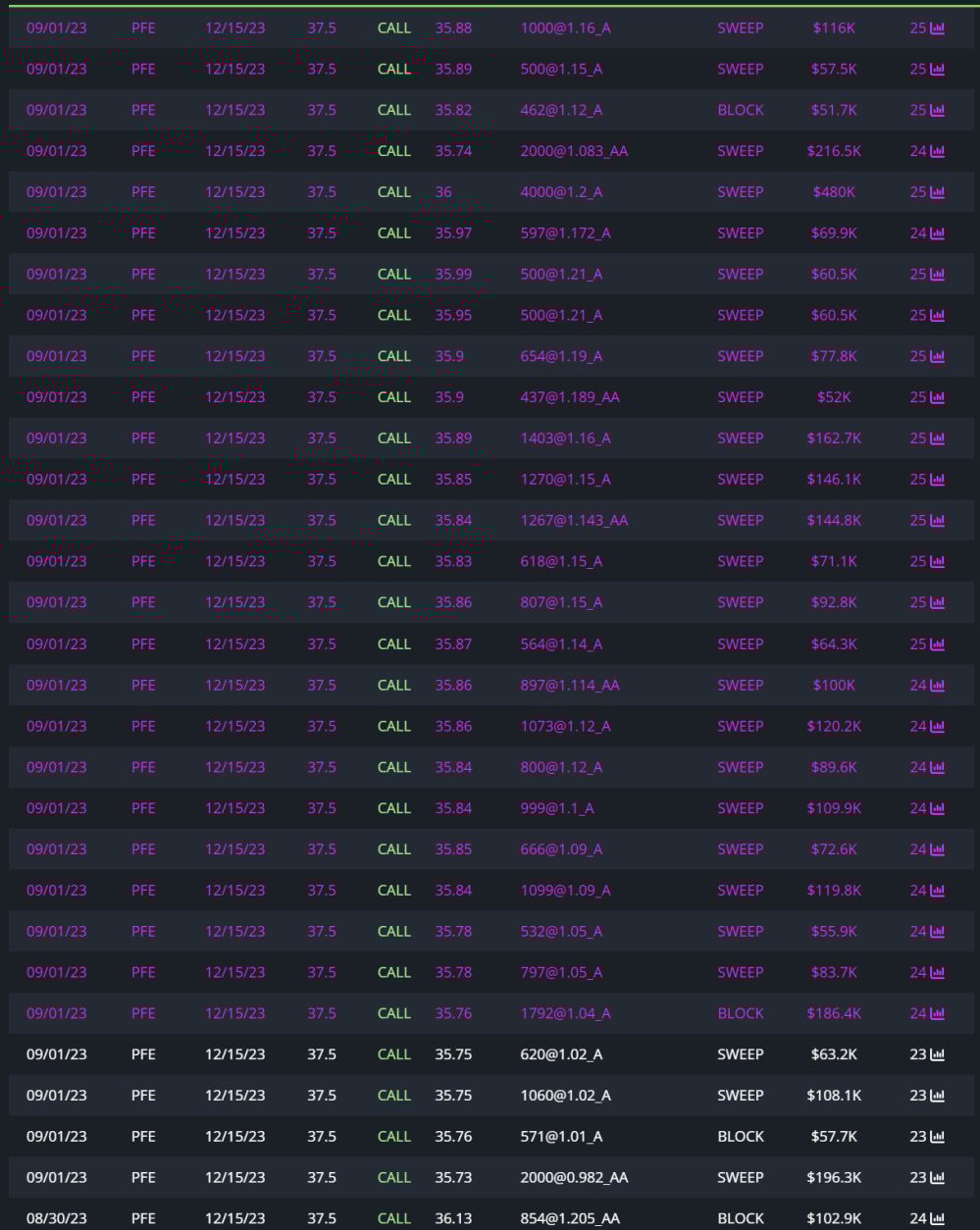The image size is (980, 1230).
Task: Click the $144.8K premium value
Action: pos(834,521)
